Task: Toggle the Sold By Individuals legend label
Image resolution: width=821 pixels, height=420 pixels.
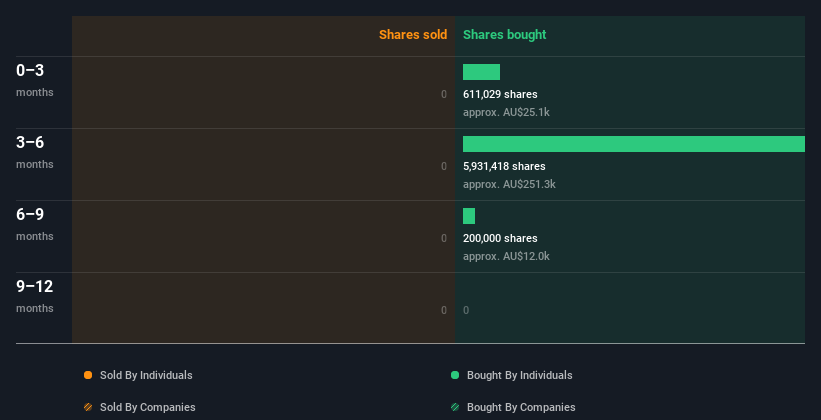Action: coord(146,375)
